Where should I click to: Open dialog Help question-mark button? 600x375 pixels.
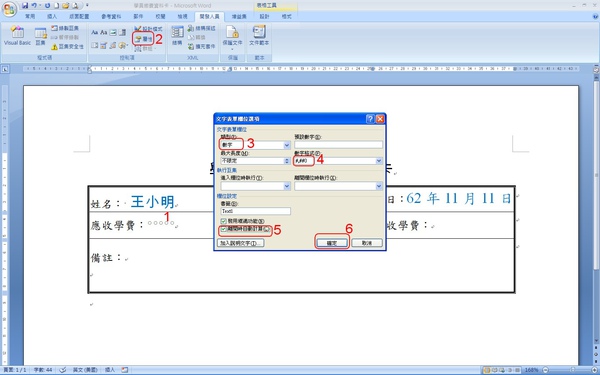[370, 119]
